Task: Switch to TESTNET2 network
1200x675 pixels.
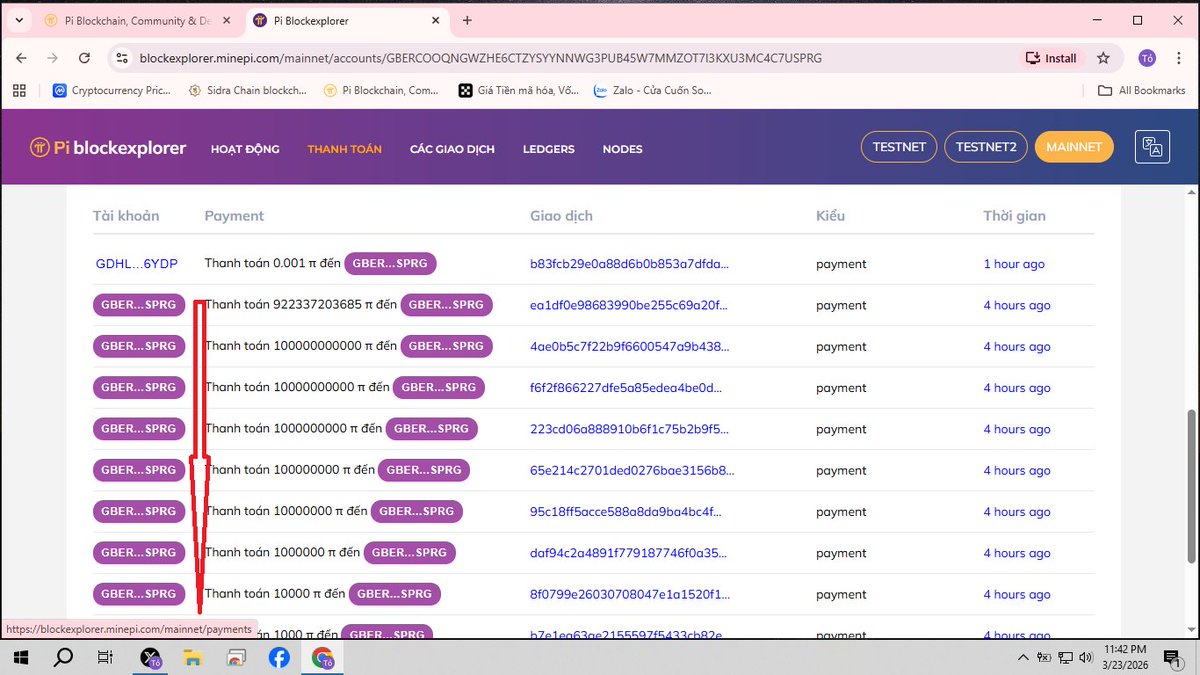Action: click(985, 147)
